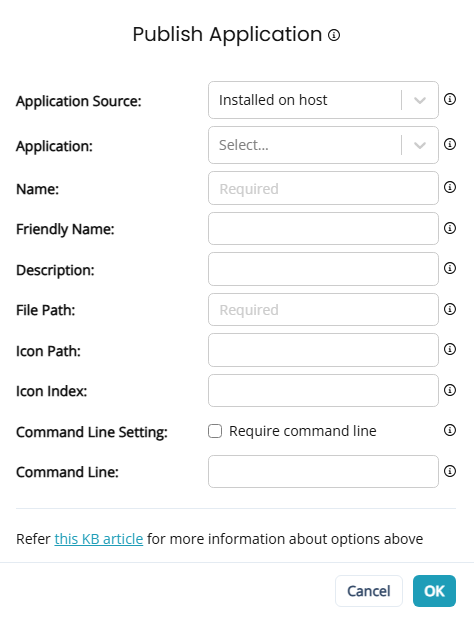Click info icon beside Friendly Name field

click(450, 228)
